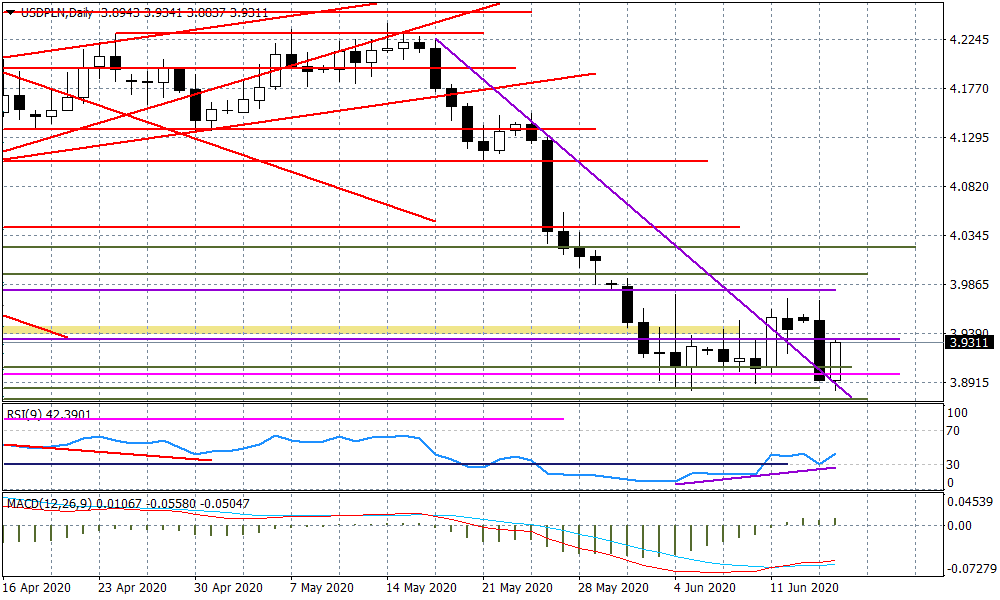Screen dimensions: 1000x600
Task: Select the magenta horizontal line near 3.8990
Action: tap(452, 374)
